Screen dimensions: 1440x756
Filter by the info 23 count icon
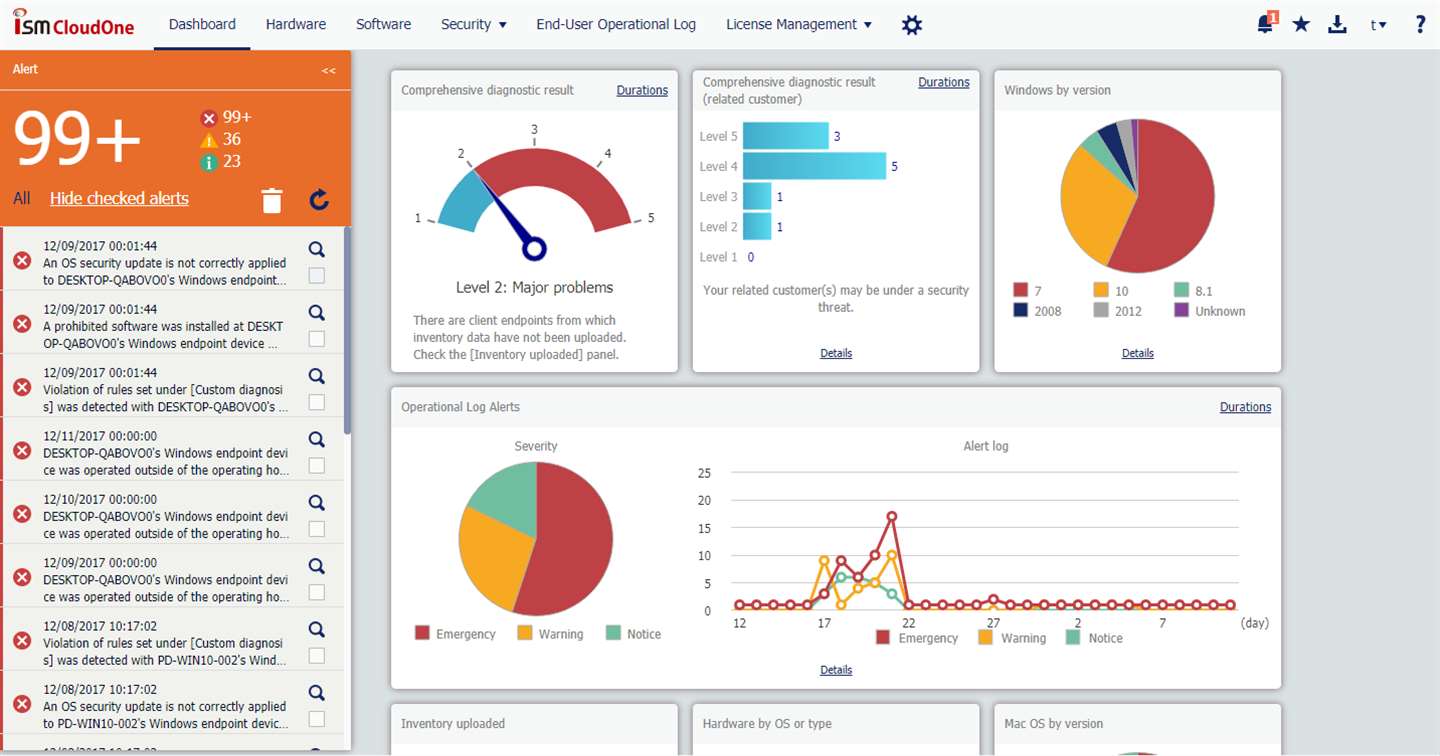[209, 162]
